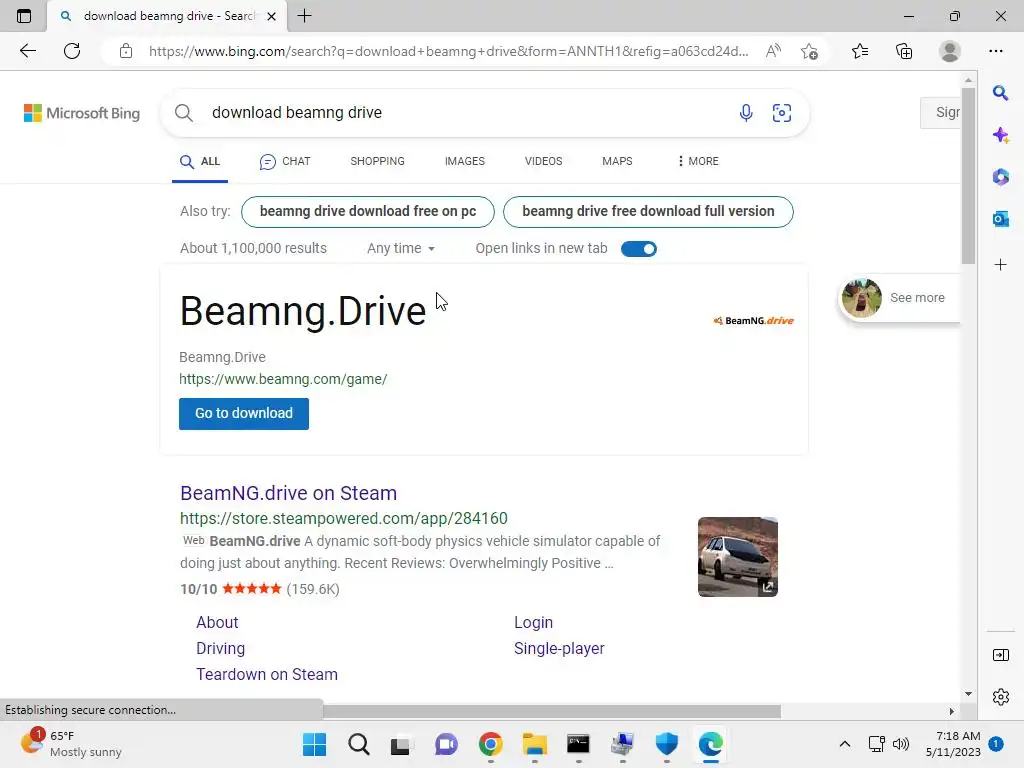Open taskbar Search icon

coord(359,744)
